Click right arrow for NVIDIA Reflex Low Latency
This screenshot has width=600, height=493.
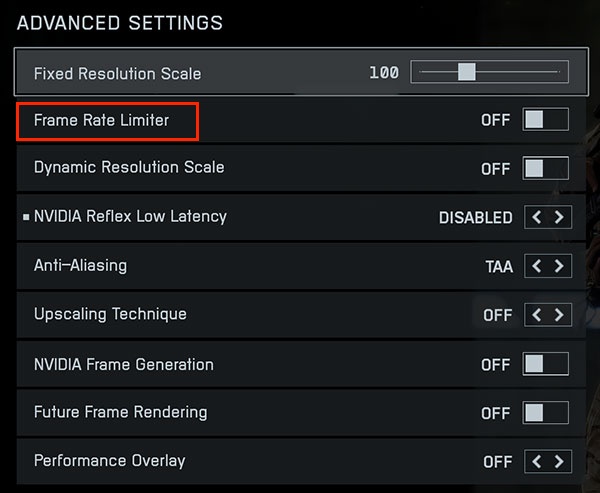point(559,217)
